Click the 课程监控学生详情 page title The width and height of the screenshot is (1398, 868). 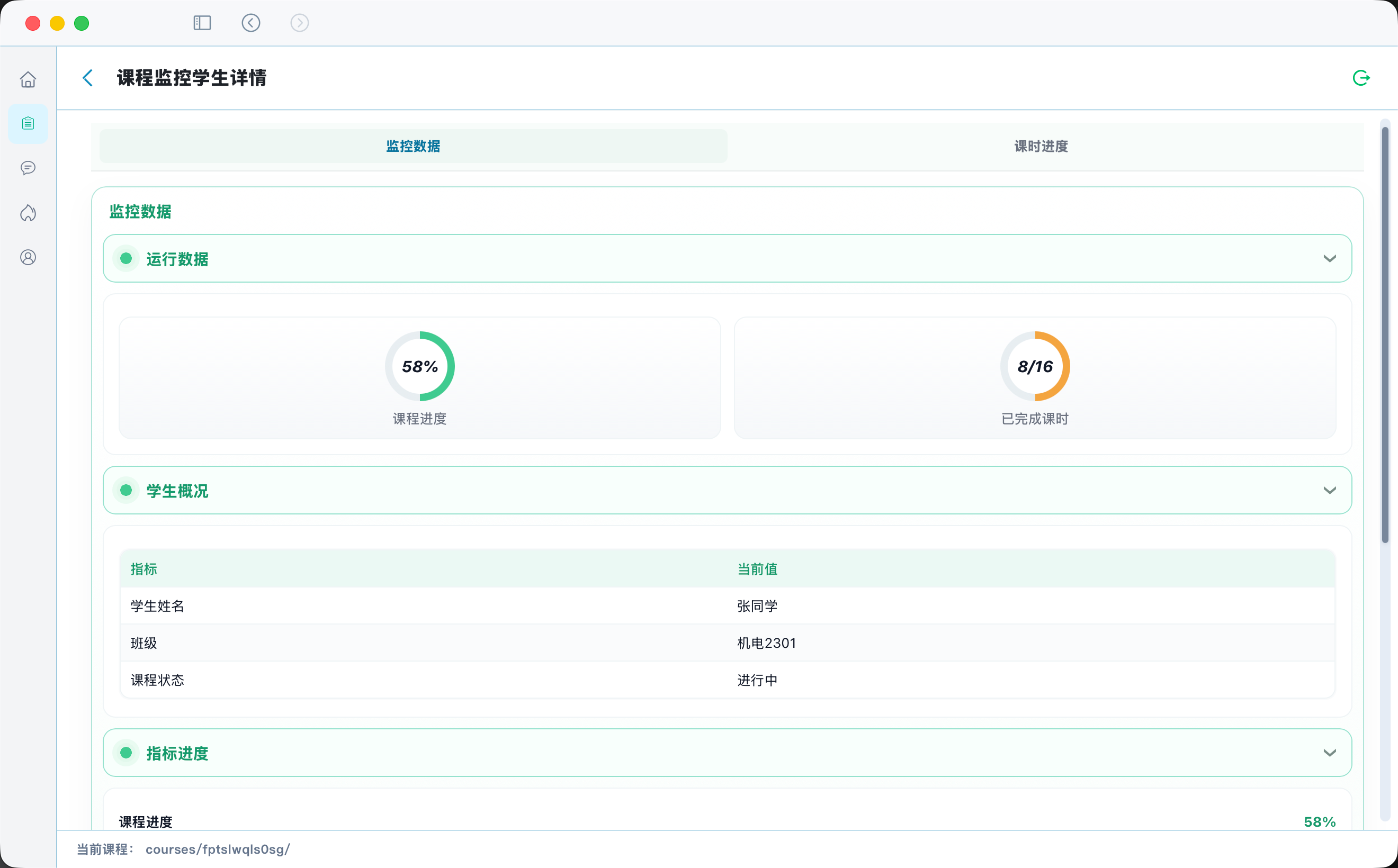pyautogui.click(x=192, y=78)
